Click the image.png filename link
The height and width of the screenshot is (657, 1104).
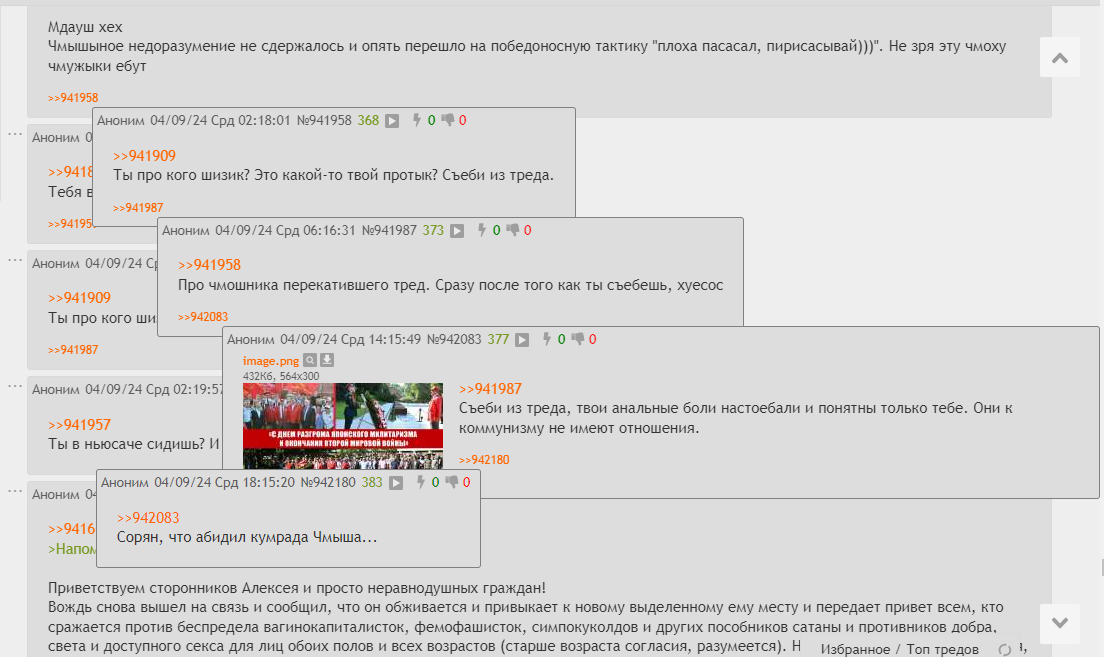tap(270, 360)
